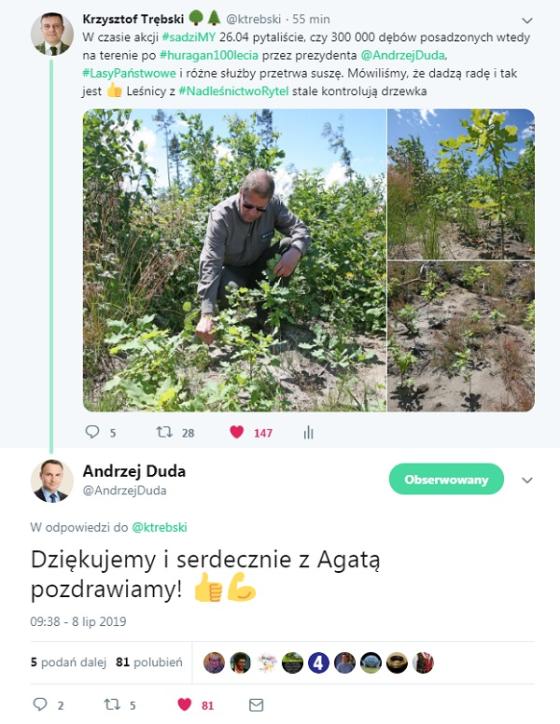The image size is (560, 724).
Task: Open #NadleśnictwoRytel hashtag link
Action: [x=234, y=91]
